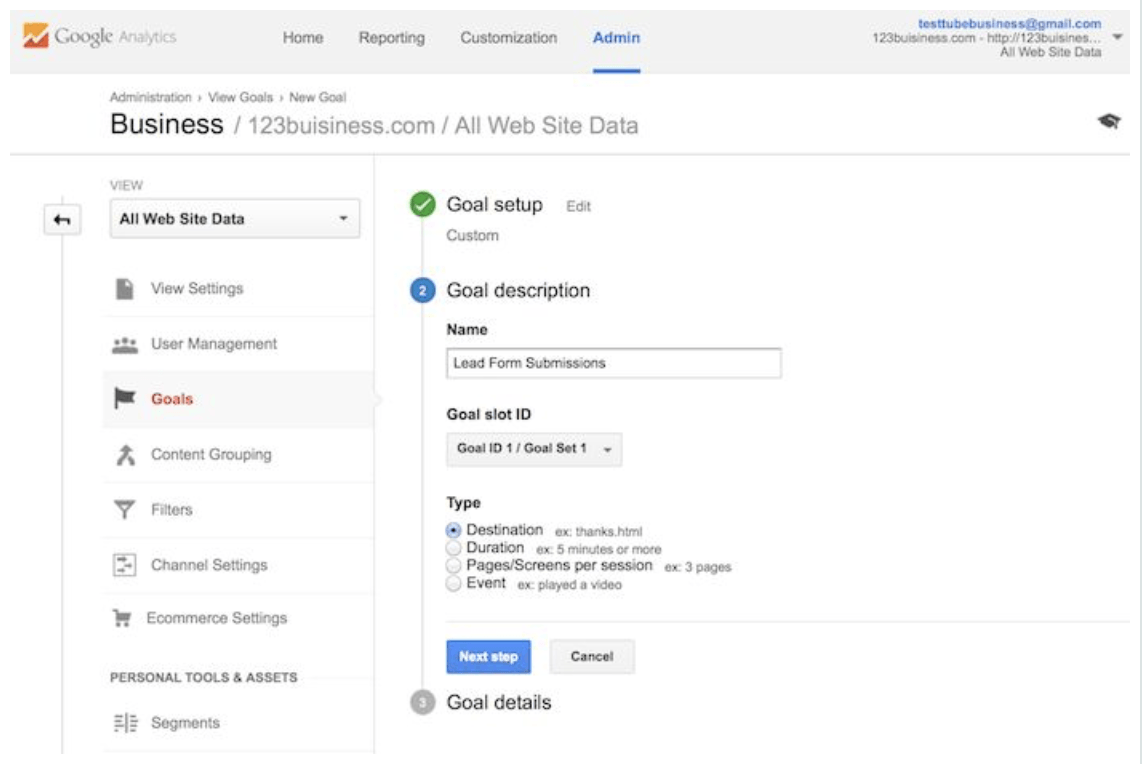Select the Duration goal type
This screenshot has width=1142, height=764.
point(454,548)
